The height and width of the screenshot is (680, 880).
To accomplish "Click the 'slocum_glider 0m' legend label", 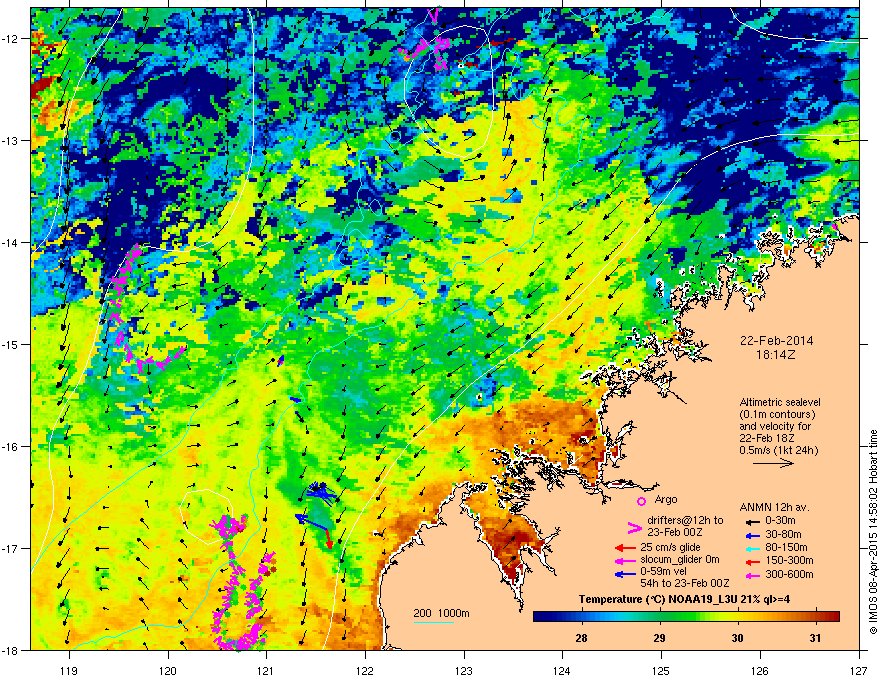I will pyautogui.click(x=680, y=560).
